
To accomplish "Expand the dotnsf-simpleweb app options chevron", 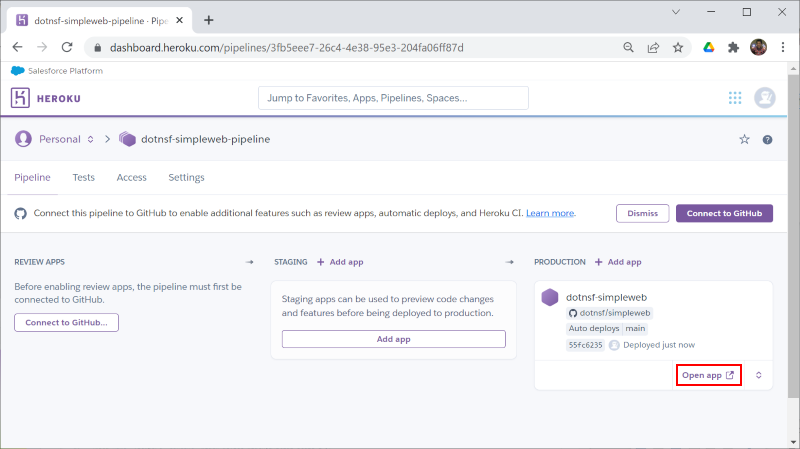I will point(759,375).
